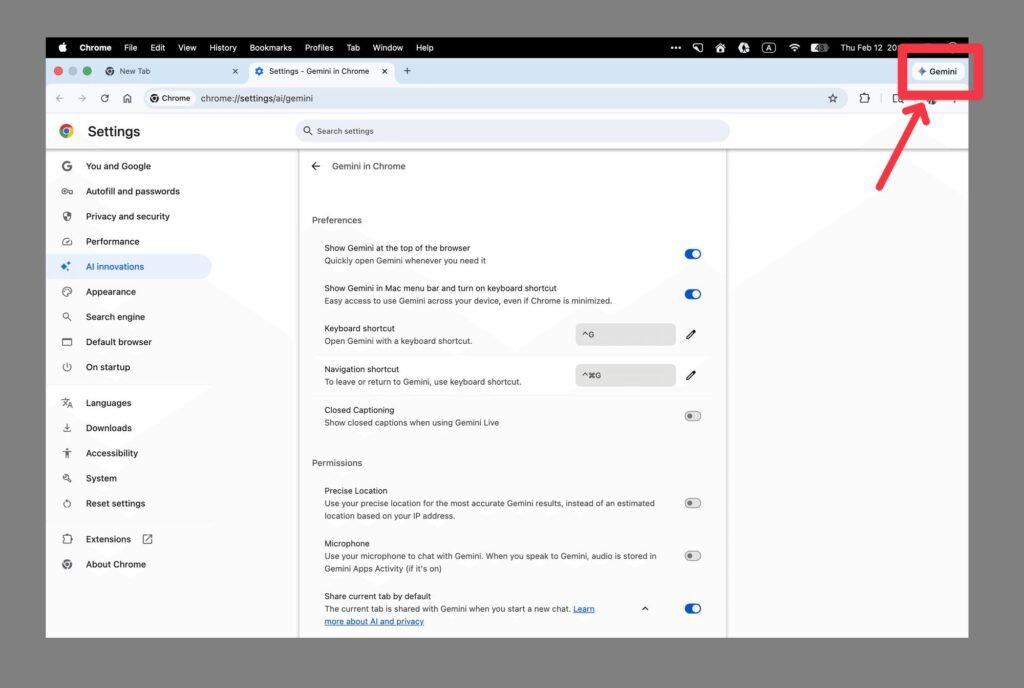Image resolution: width=1024 pixels, height=688 pixels.
Task: Open the View menu in menu bar
Action: [187, 48]
